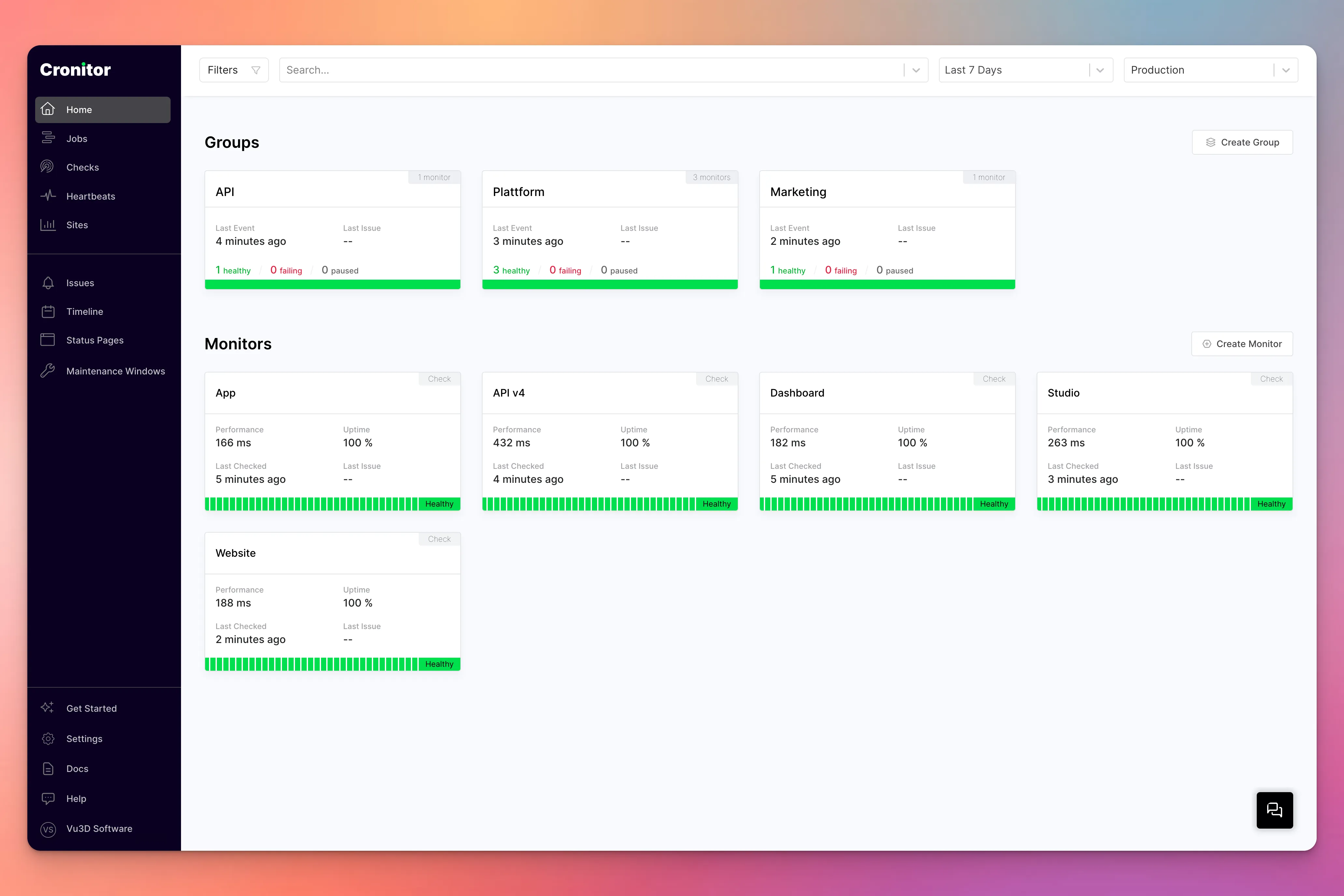Click the Search input field
This screenshot has width=1344, height=896.
[x=592, y=70]
